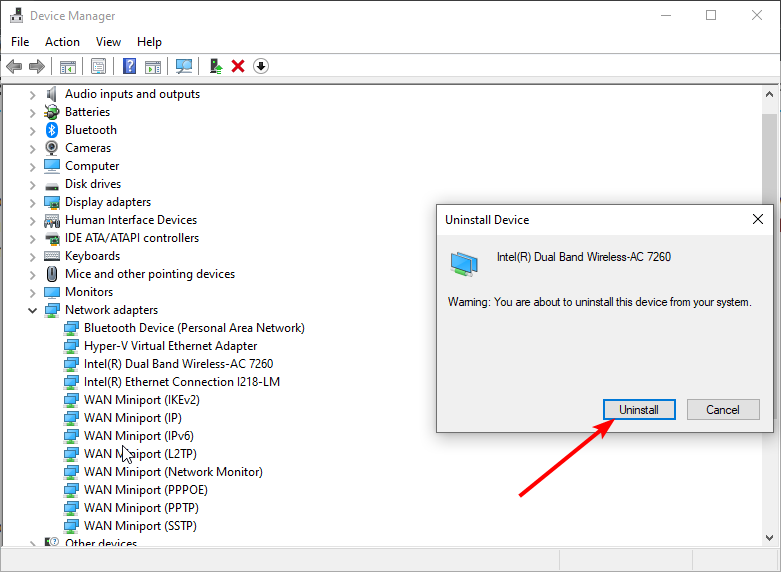
Task: Click the Device Manager title bar icon
Action: 16,16
